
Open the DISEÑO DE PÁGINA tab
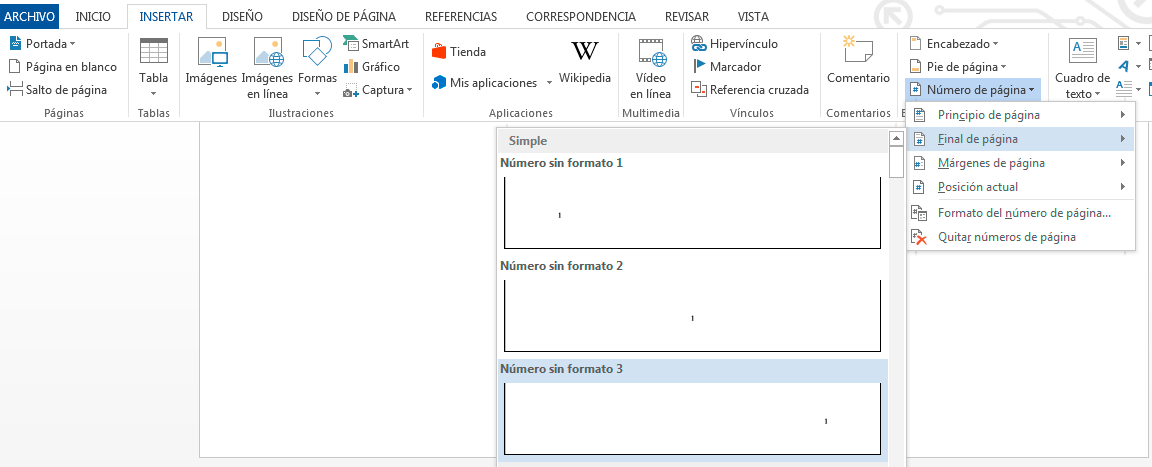point(344,16)
